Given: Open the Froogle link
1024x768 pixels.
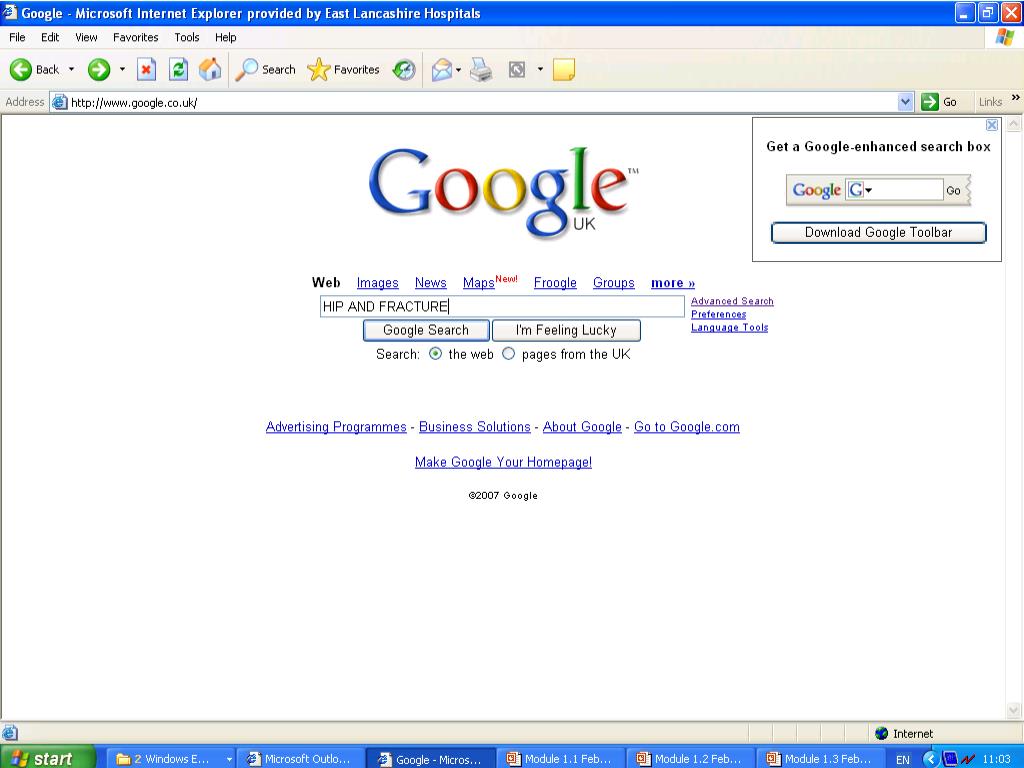Looking at the screenshot, I should (x=555, y=283).
